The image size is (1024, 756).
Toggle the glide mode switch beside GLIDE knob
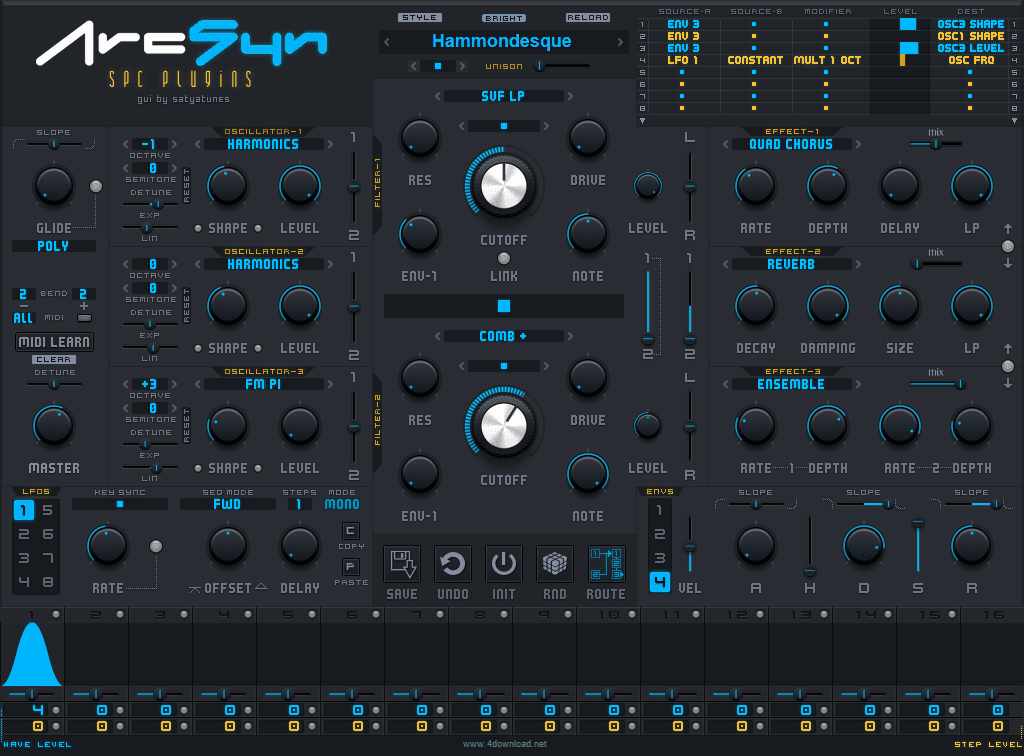coord(96,186)
